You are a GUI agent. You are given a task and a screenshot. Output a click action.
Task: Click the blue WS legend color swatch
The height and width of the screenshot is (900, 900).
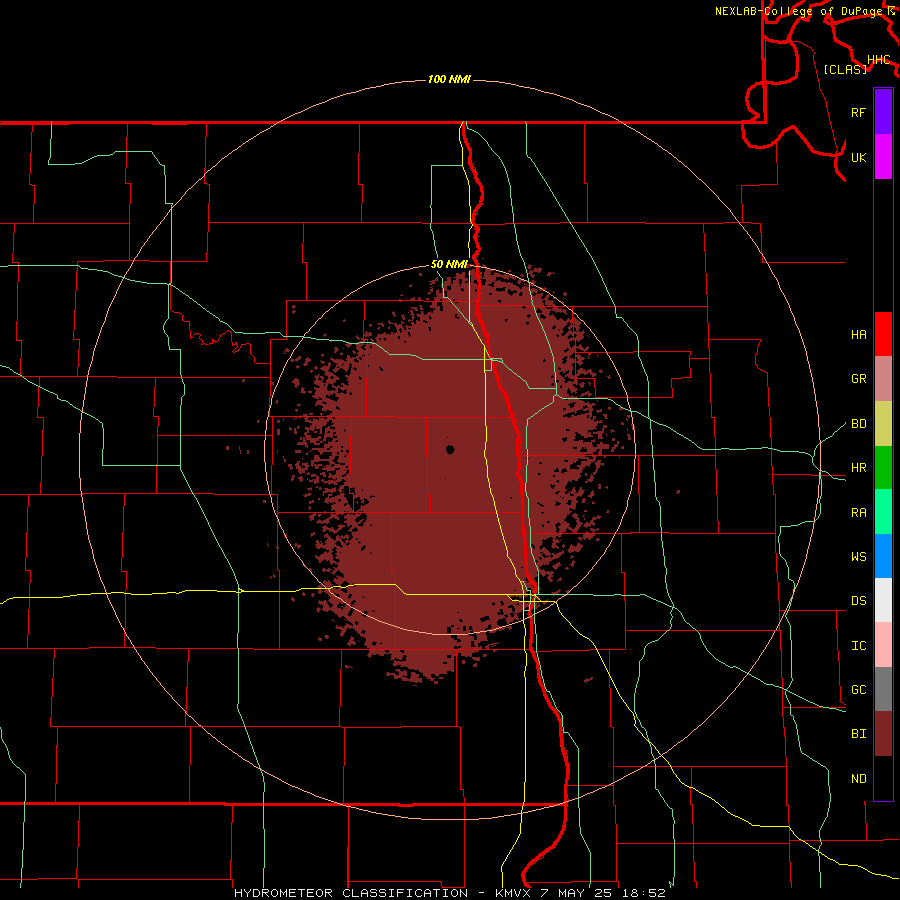[x=883, y=556]
